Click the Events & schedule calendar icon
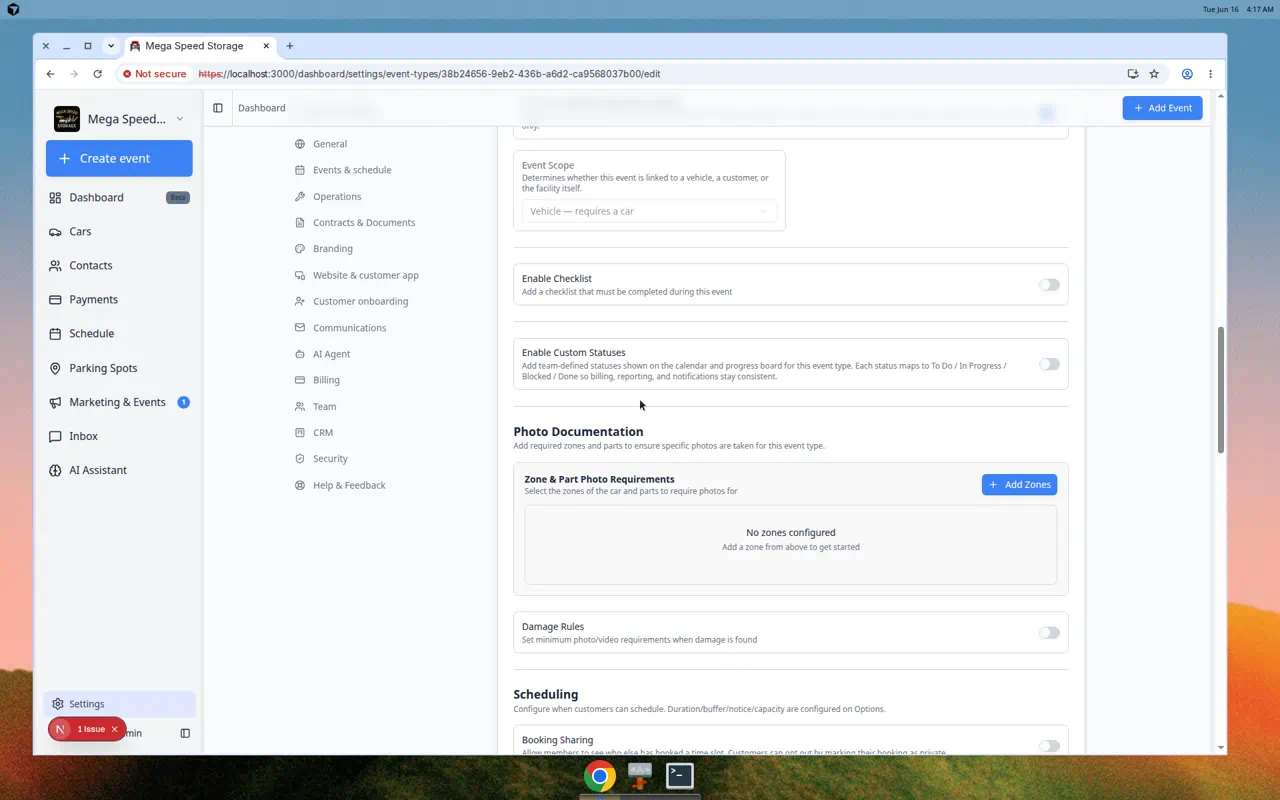Viewport: 1280px width, 800px height. 300,170
